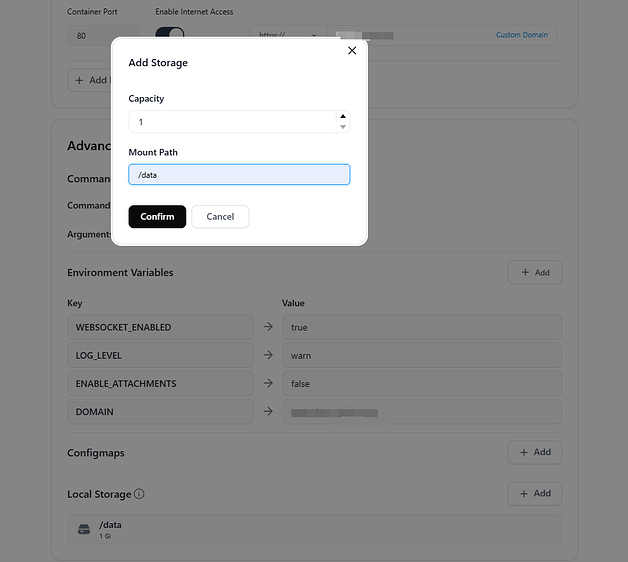Add a new environment variable
This screenshot has width=628, height=562.
click(534, 272)
